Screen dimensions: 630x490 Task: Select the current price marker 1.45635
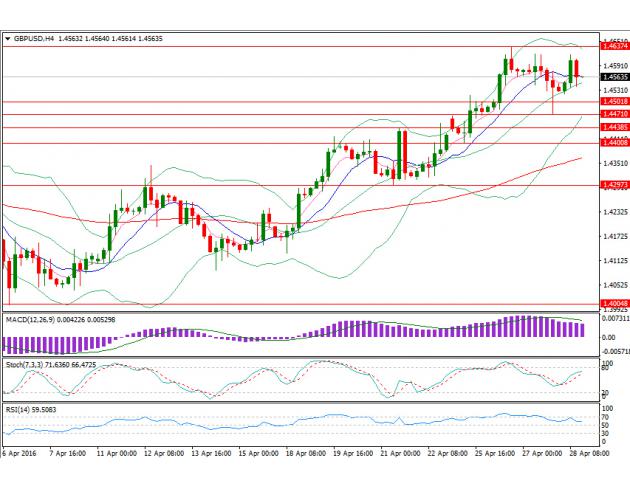click(614, 76)
